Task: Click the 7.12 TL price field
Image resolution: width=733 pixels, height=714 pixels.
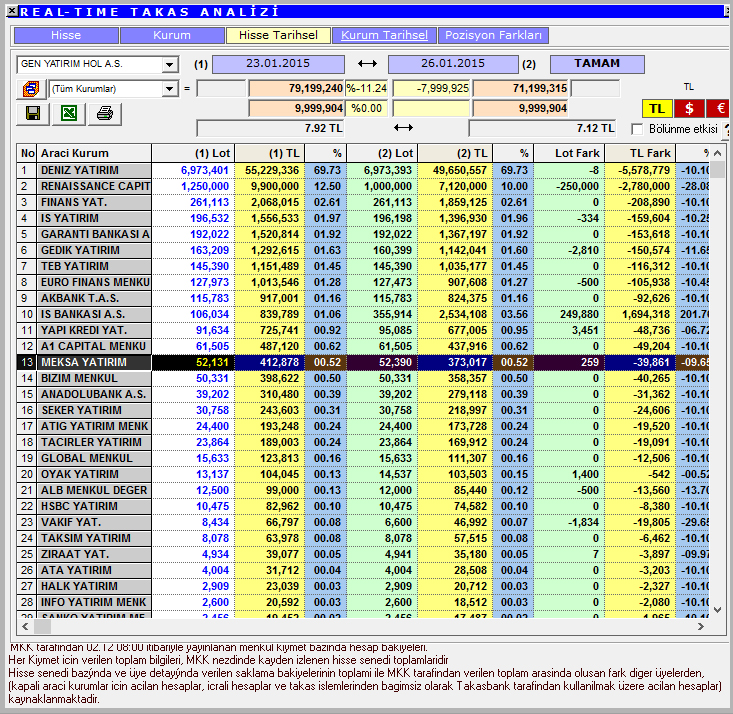Action: (x=542, y=128)
